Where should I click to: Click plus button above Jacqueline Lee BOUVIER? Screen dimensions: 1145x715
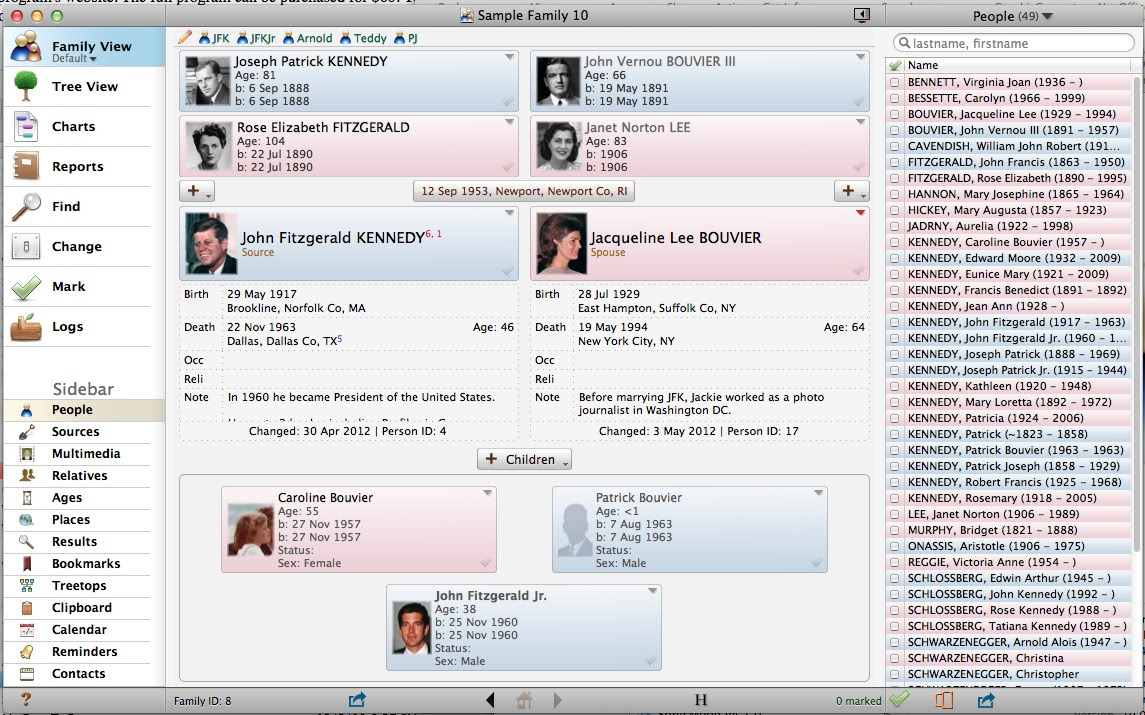851,191
